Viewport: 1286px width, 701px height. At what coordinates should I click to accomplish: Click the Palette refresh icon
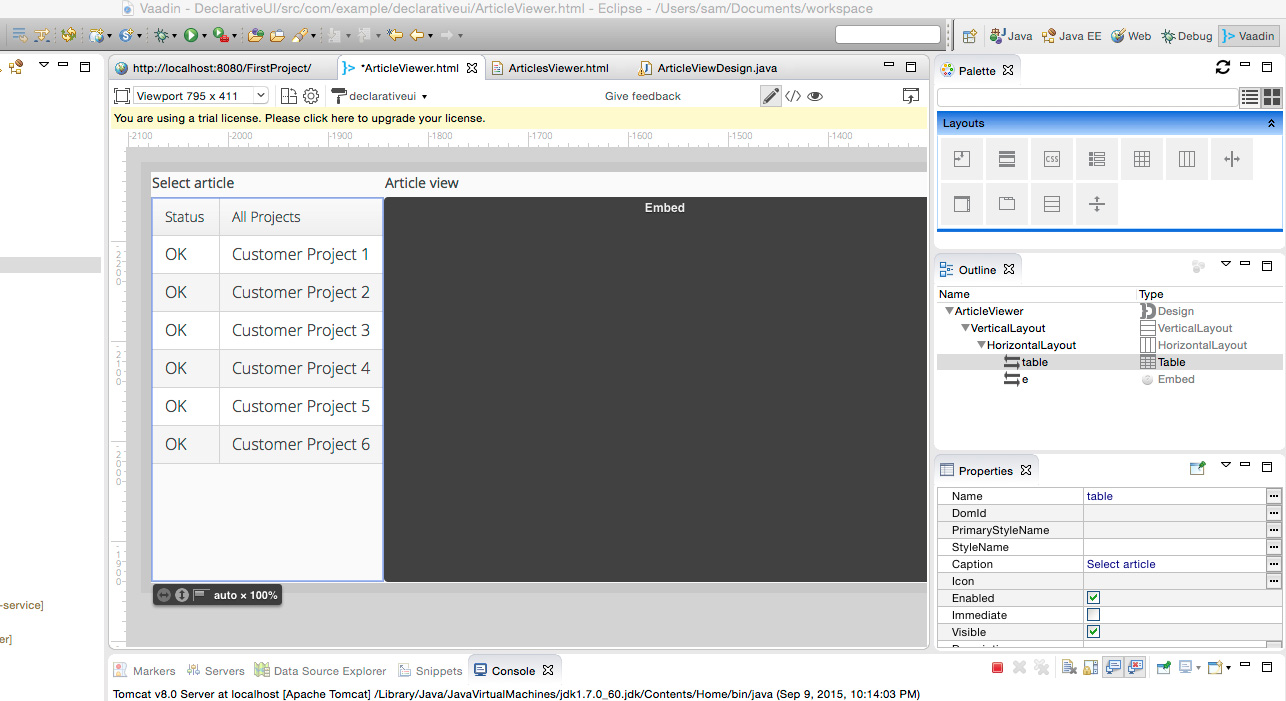1222,67
